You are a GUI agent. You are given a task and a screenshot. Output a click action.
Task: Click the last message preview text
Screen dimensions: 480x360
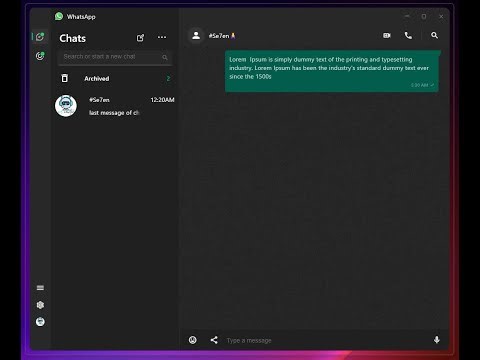tap(114, 113)
